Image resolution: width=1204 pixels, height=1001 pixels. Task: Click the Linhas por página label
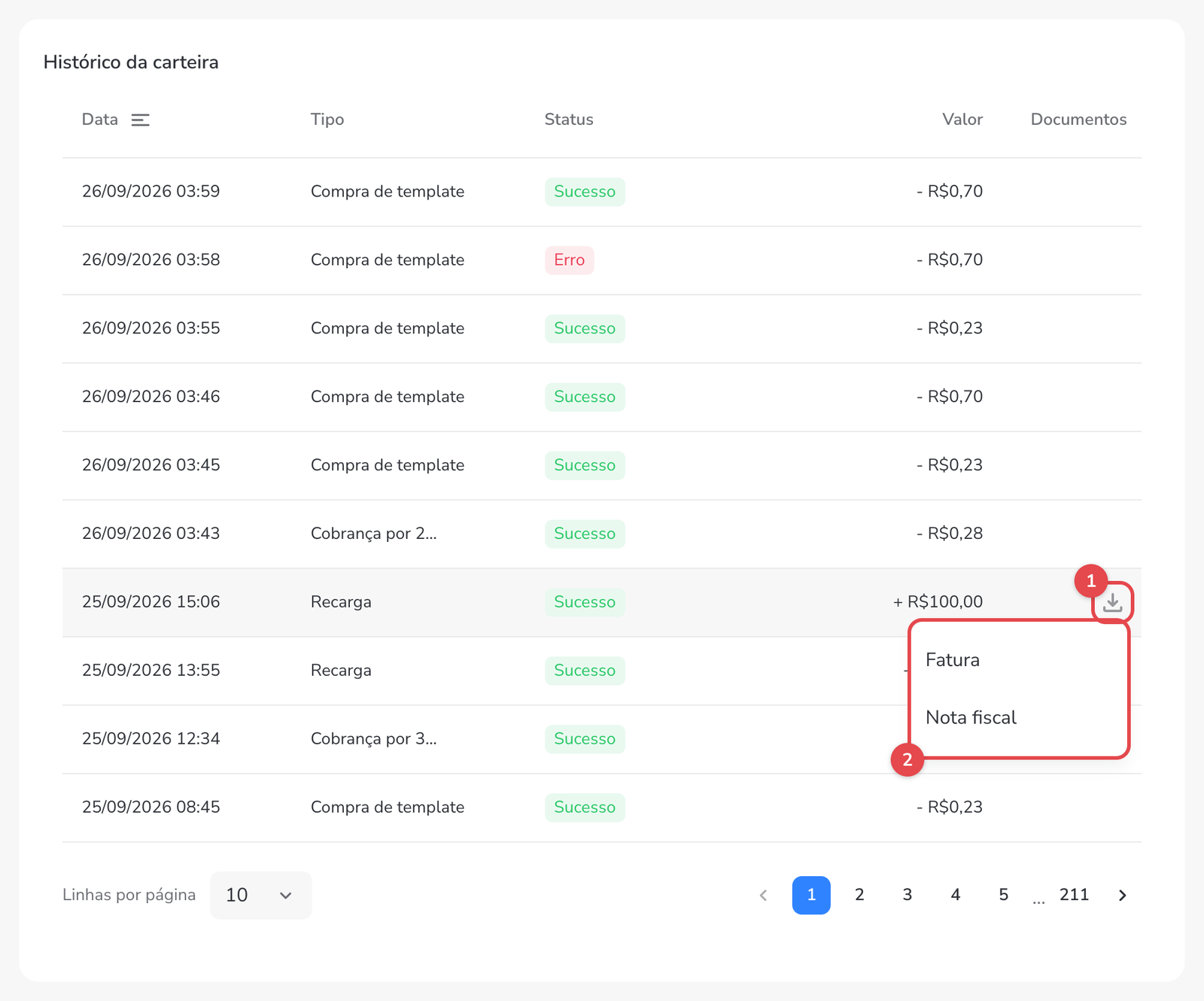129,895
